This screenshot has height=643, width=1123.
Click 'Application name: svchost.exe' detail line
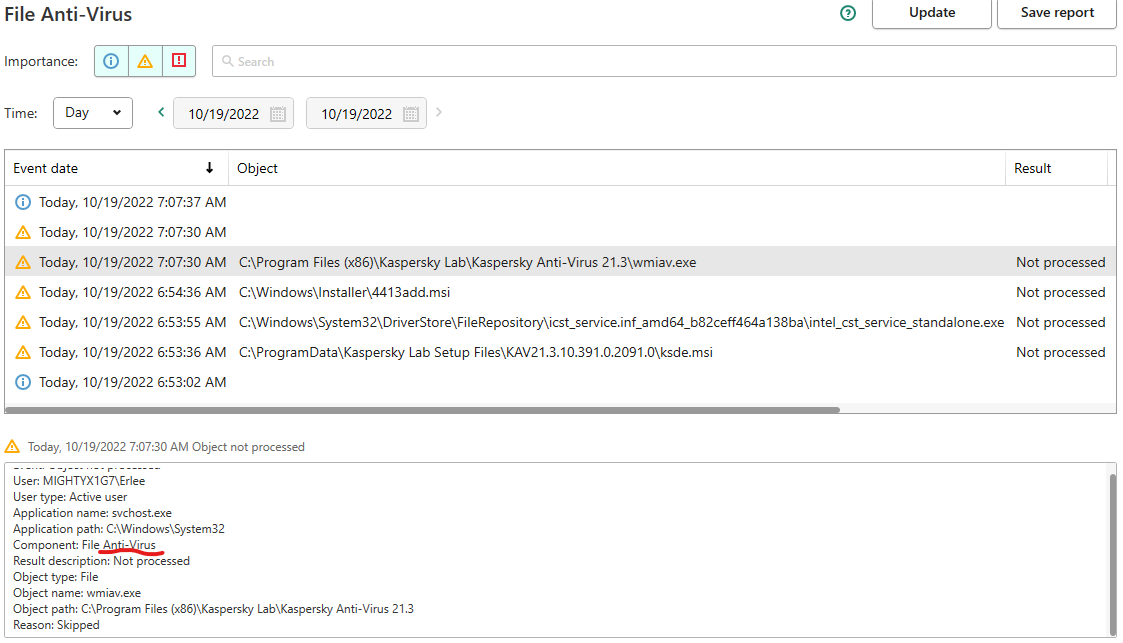(x=92, y=513)
